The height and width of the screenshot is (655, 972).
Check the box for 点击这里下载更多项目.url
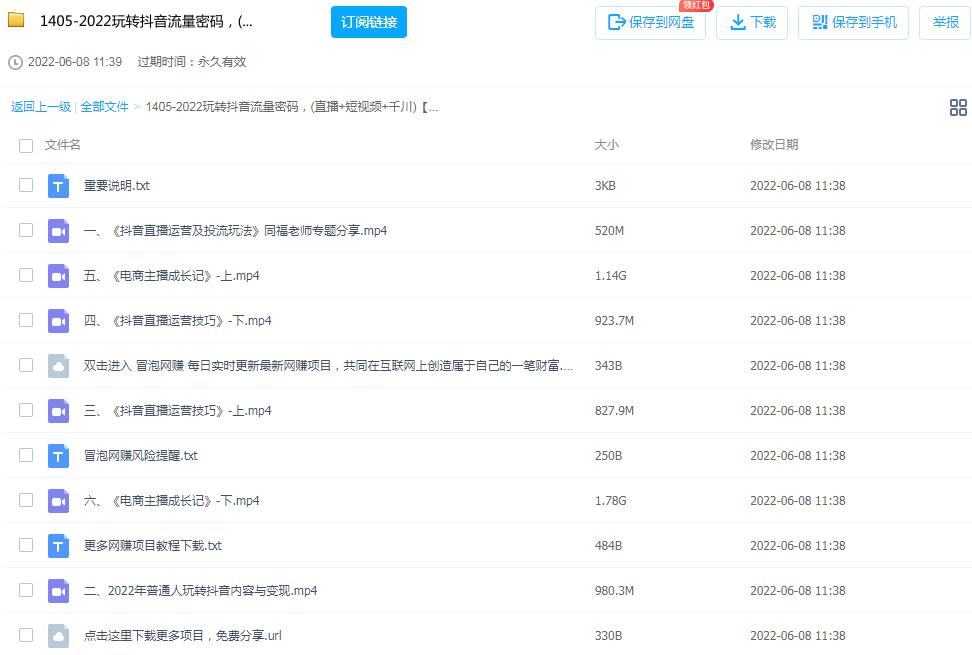coord(26,635)
